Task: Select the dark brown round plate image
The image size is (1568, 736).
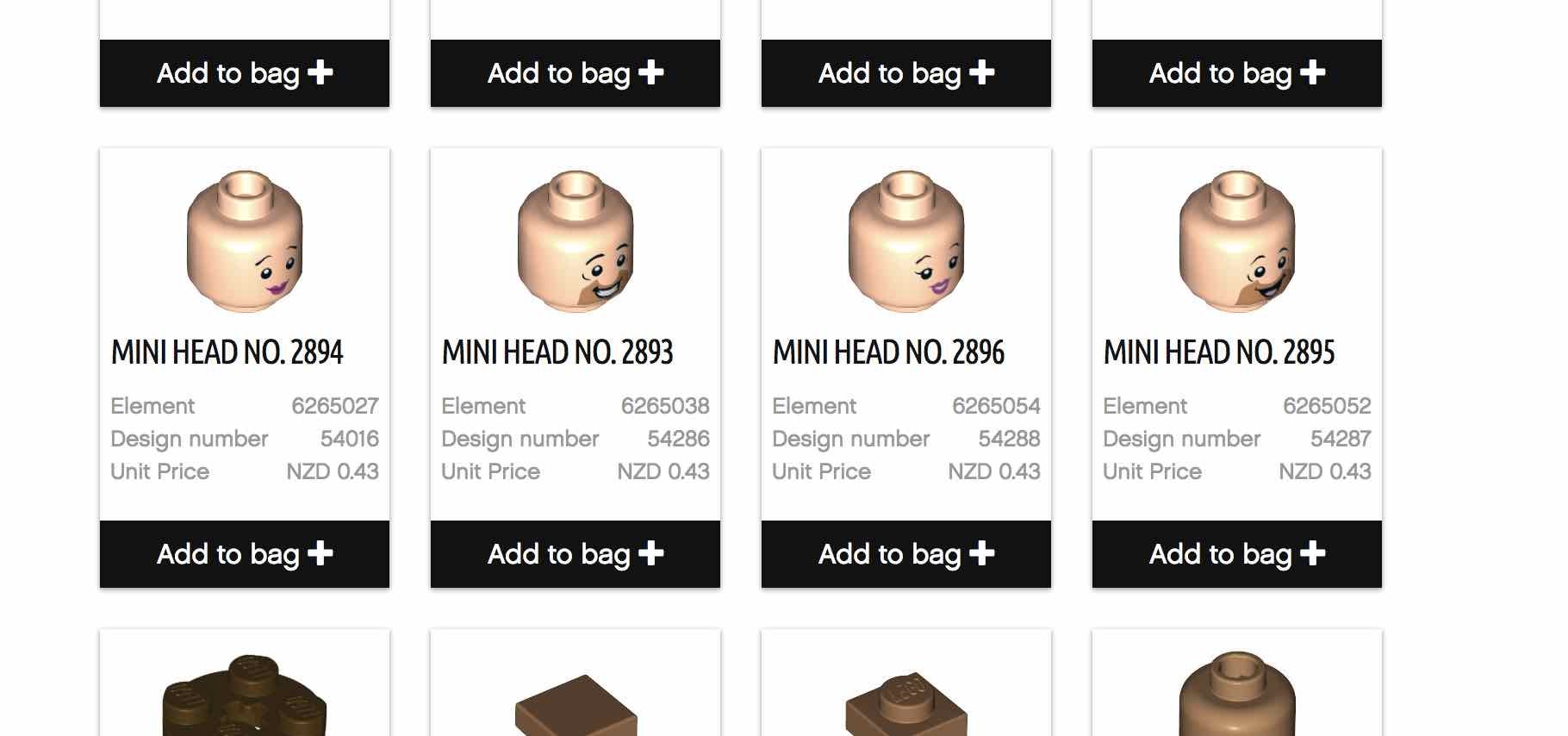Action: [x=245, y=695]
